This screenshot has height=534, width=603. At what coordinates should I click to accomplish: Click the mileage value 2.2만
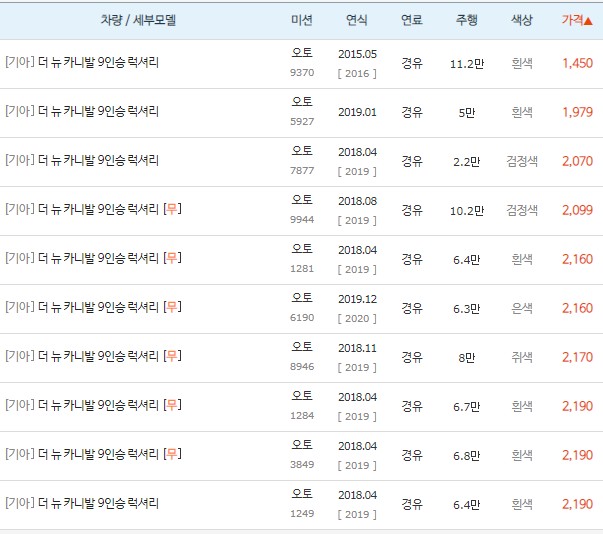467,162
